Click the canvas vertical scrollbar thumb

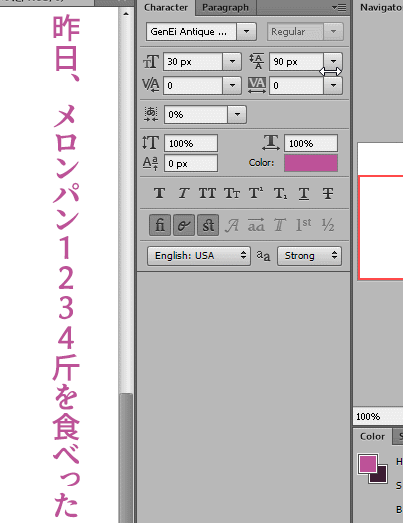[x=126, y=458]
